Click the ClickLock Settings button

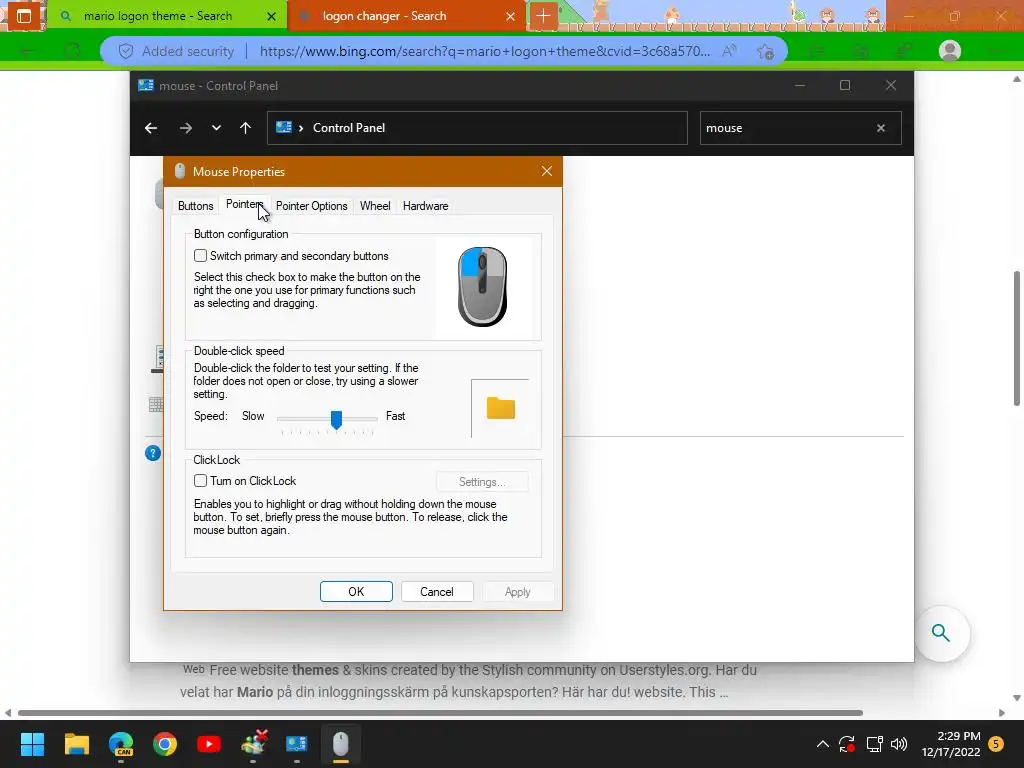coord(482,482)
